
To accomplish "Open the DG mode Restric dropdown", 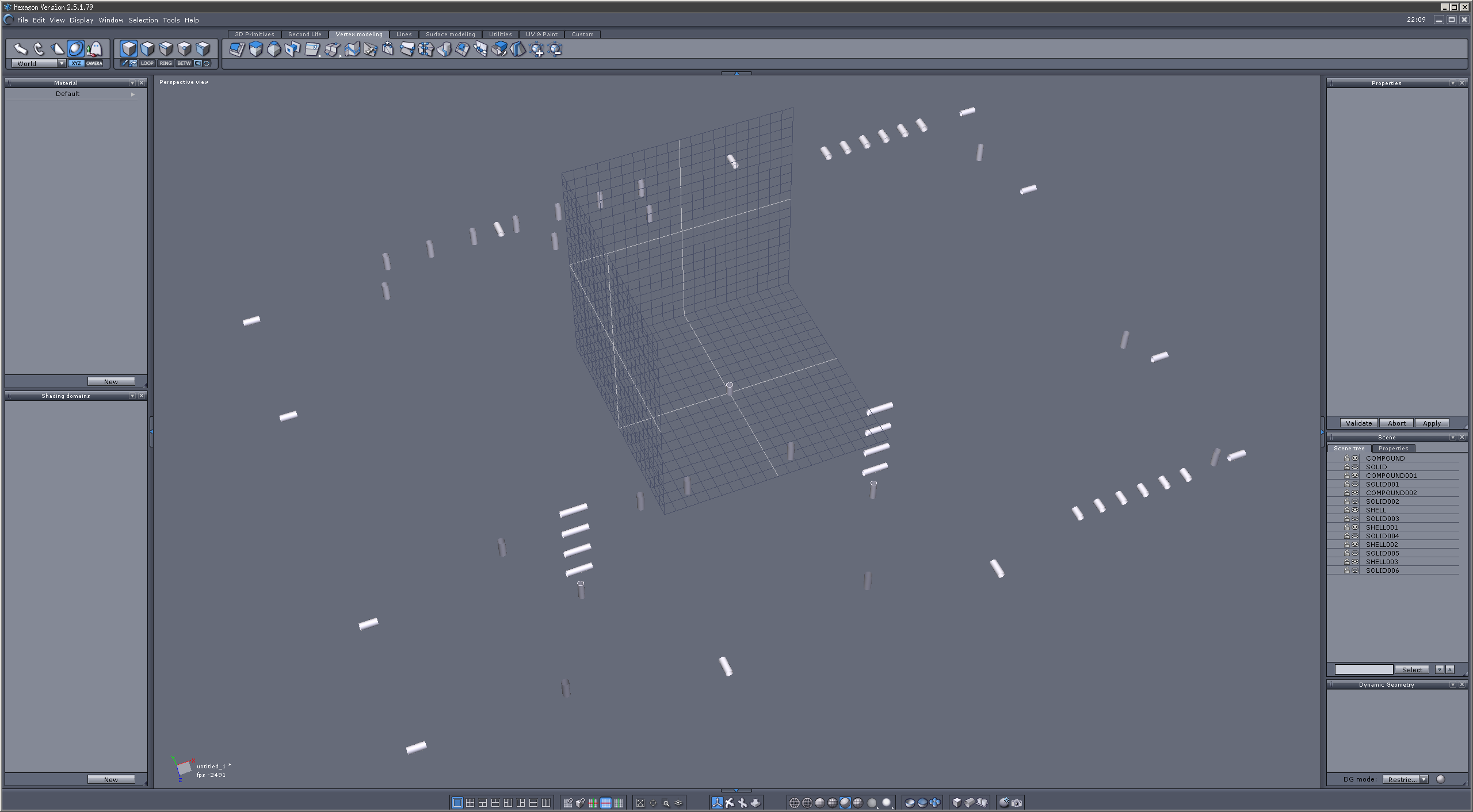I will (x=1424, y=779).
